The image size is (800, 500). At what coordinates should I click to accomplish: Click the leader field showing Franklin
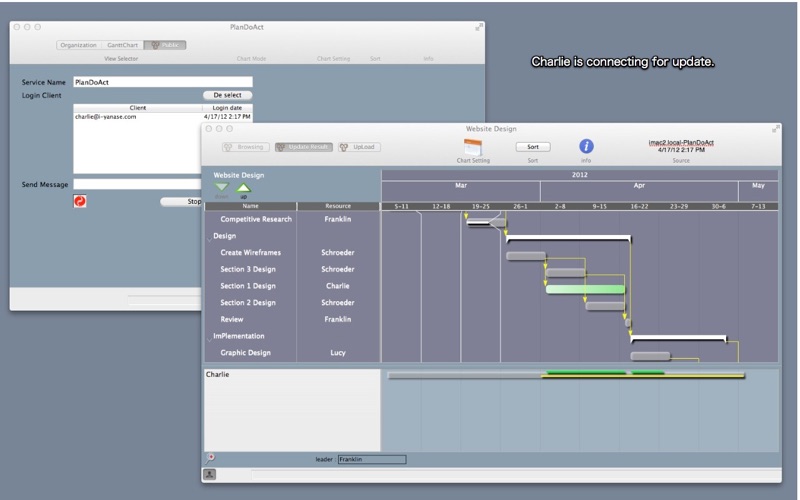point(372,459)
